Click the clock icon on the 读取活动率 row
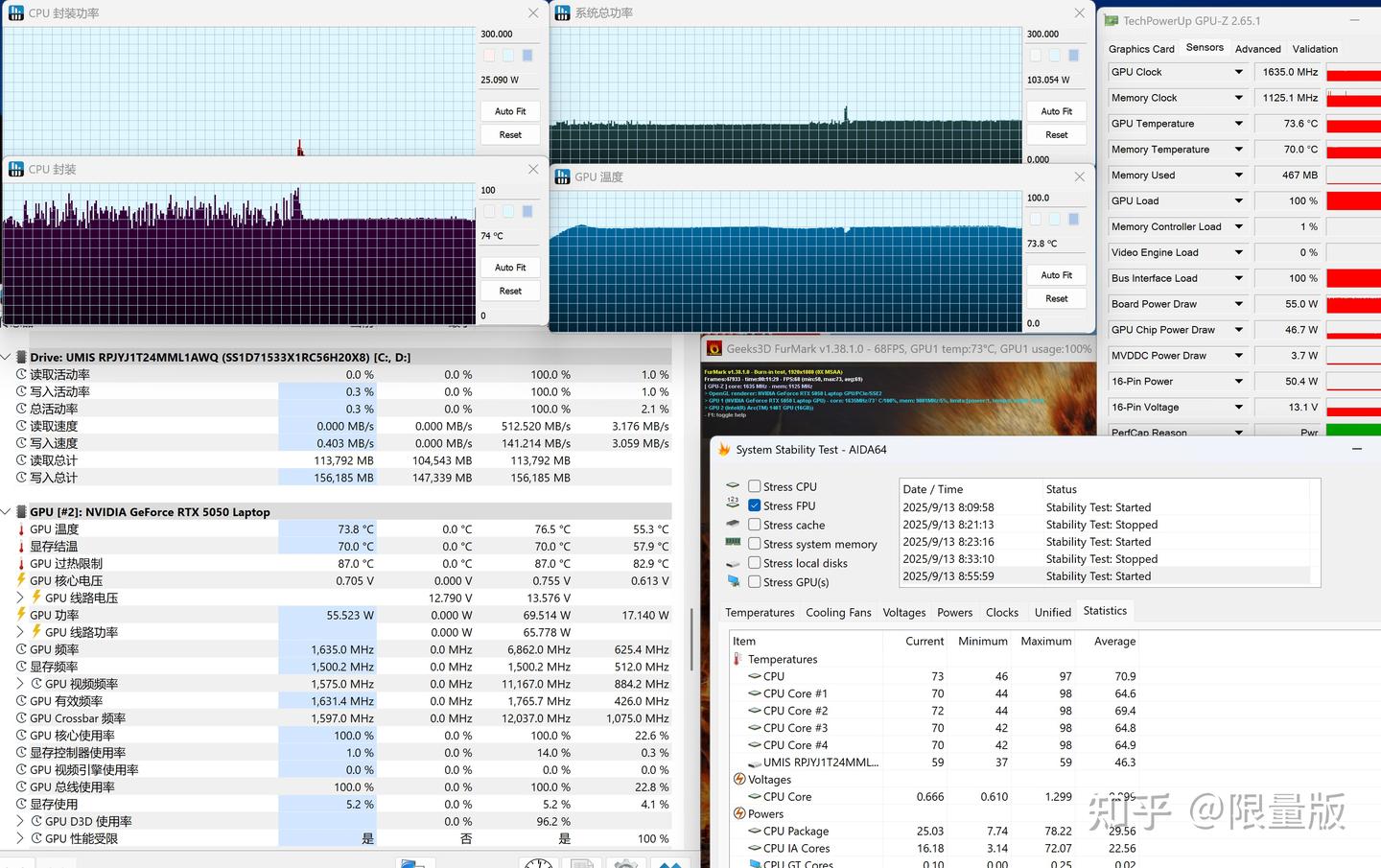This screenshot has width=1381, height=868. tap(21, 375)
